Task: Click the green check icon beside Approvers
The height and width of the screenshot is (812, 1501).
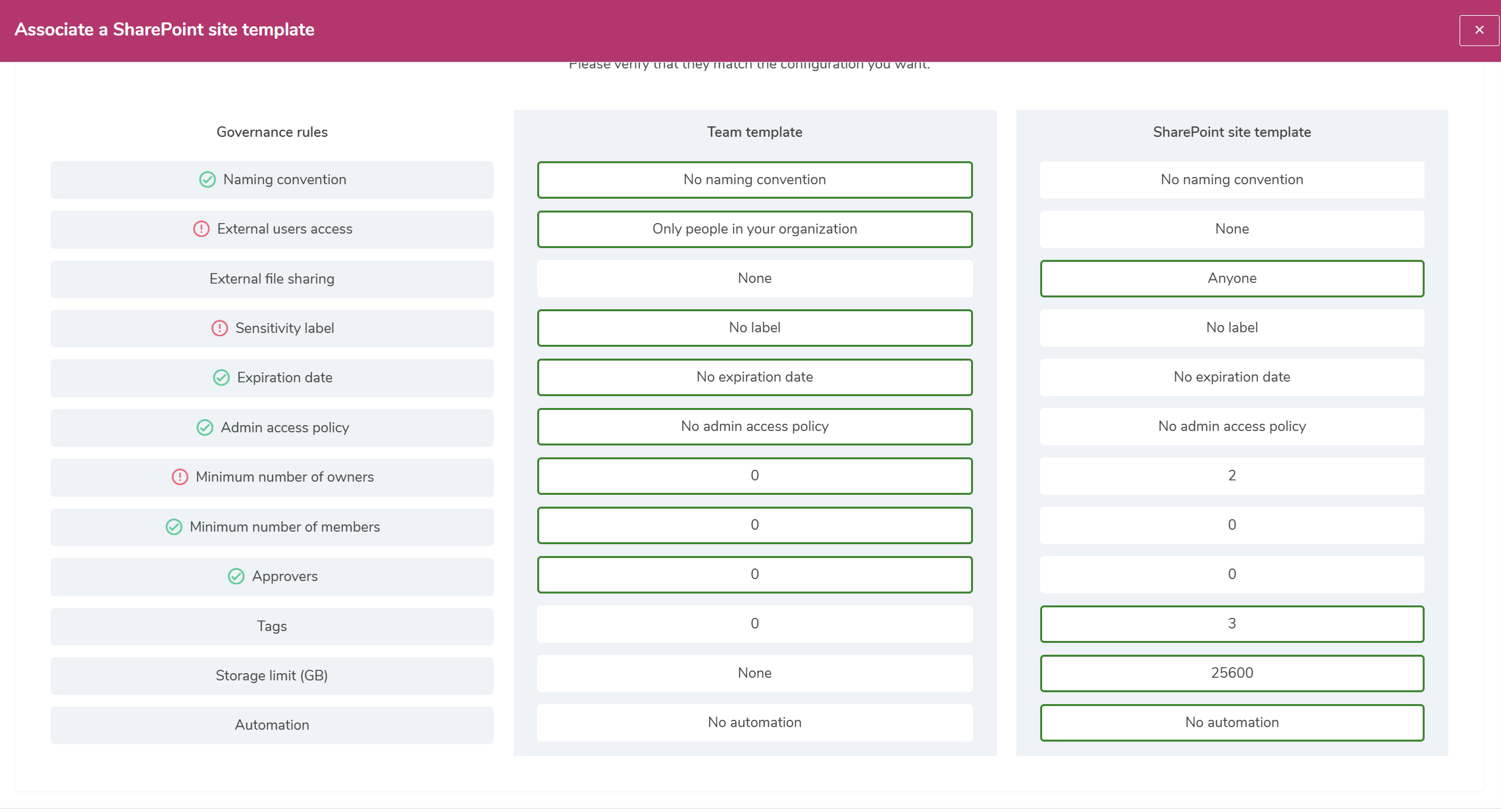Action: [x=236, y=576]
